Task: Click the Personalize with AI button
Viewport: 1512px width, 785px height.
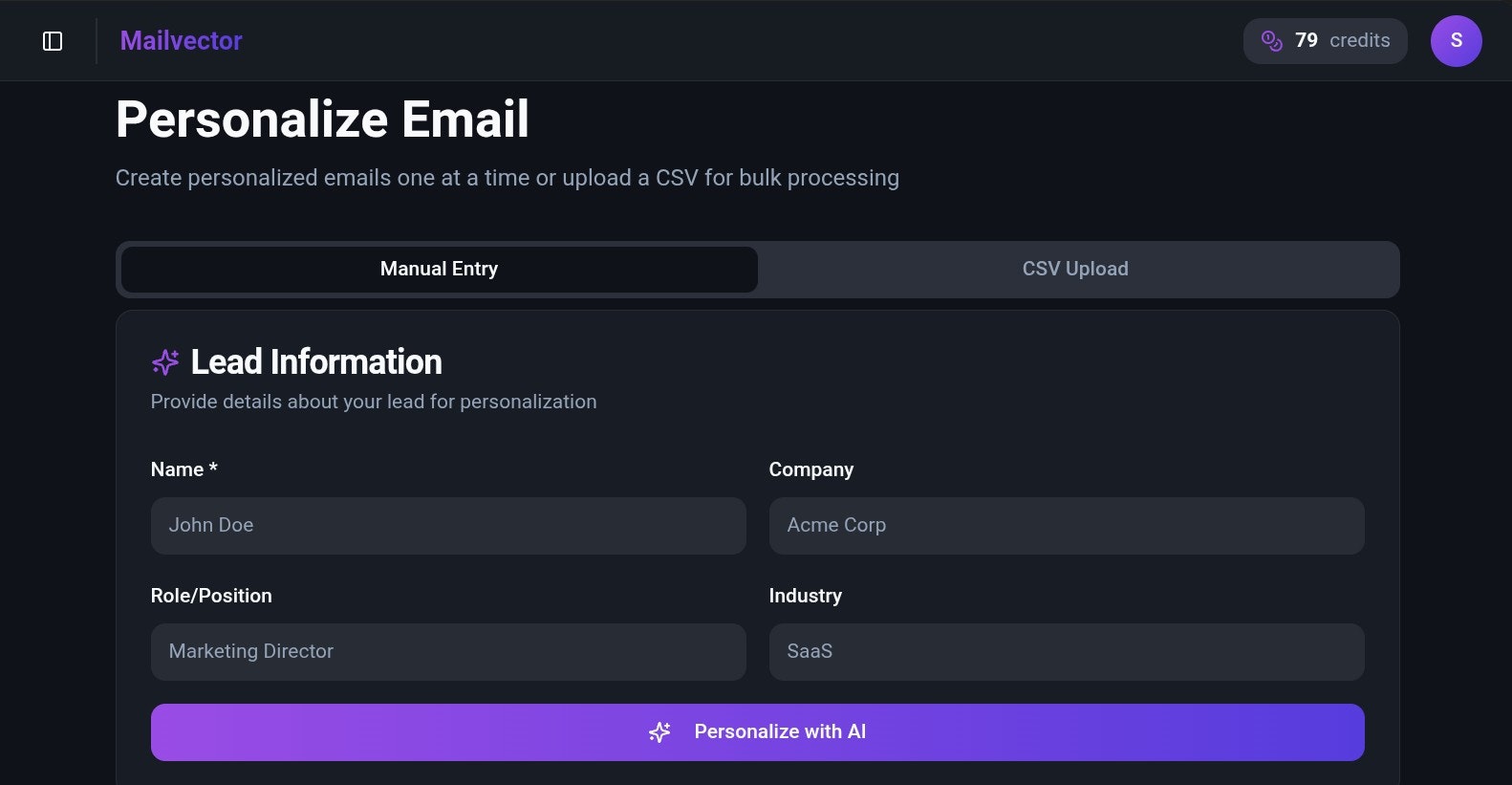Action: (x=758, y=732)
